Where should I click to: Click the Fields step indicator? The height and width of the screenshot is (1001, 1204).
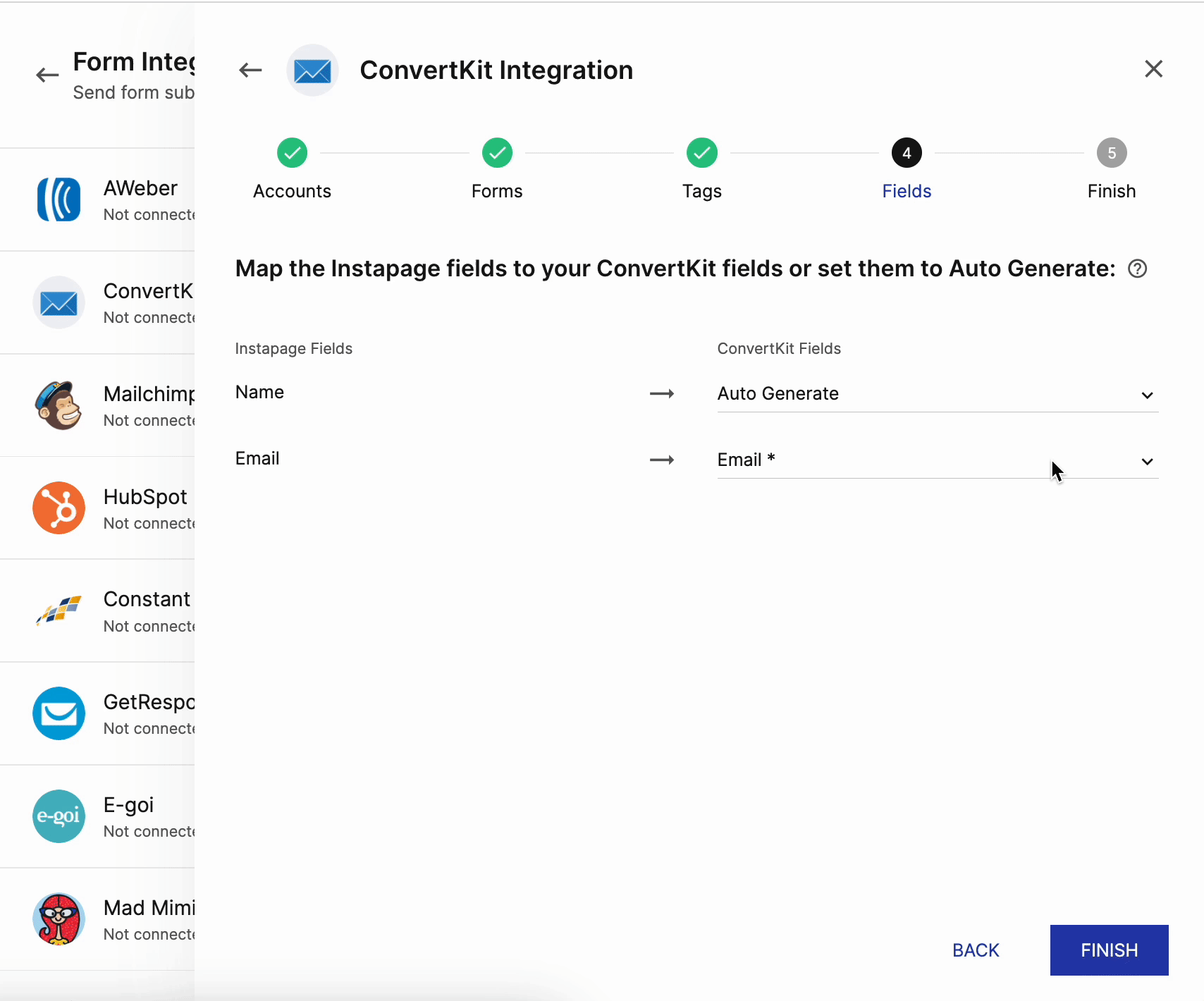[x=907, y=153]
